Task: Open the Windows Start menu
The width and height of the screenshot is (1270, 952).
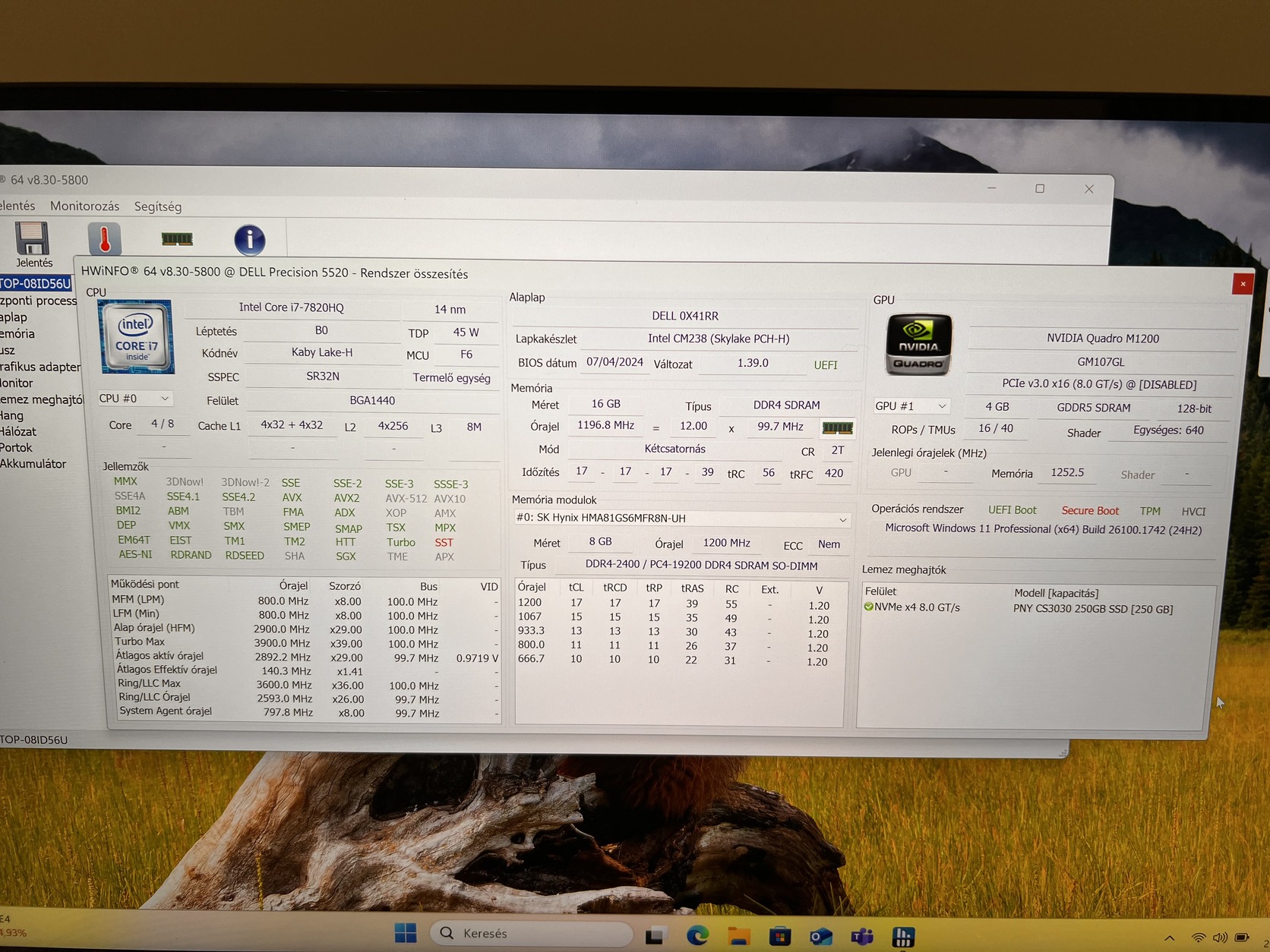Action: (x=406, y=933)
